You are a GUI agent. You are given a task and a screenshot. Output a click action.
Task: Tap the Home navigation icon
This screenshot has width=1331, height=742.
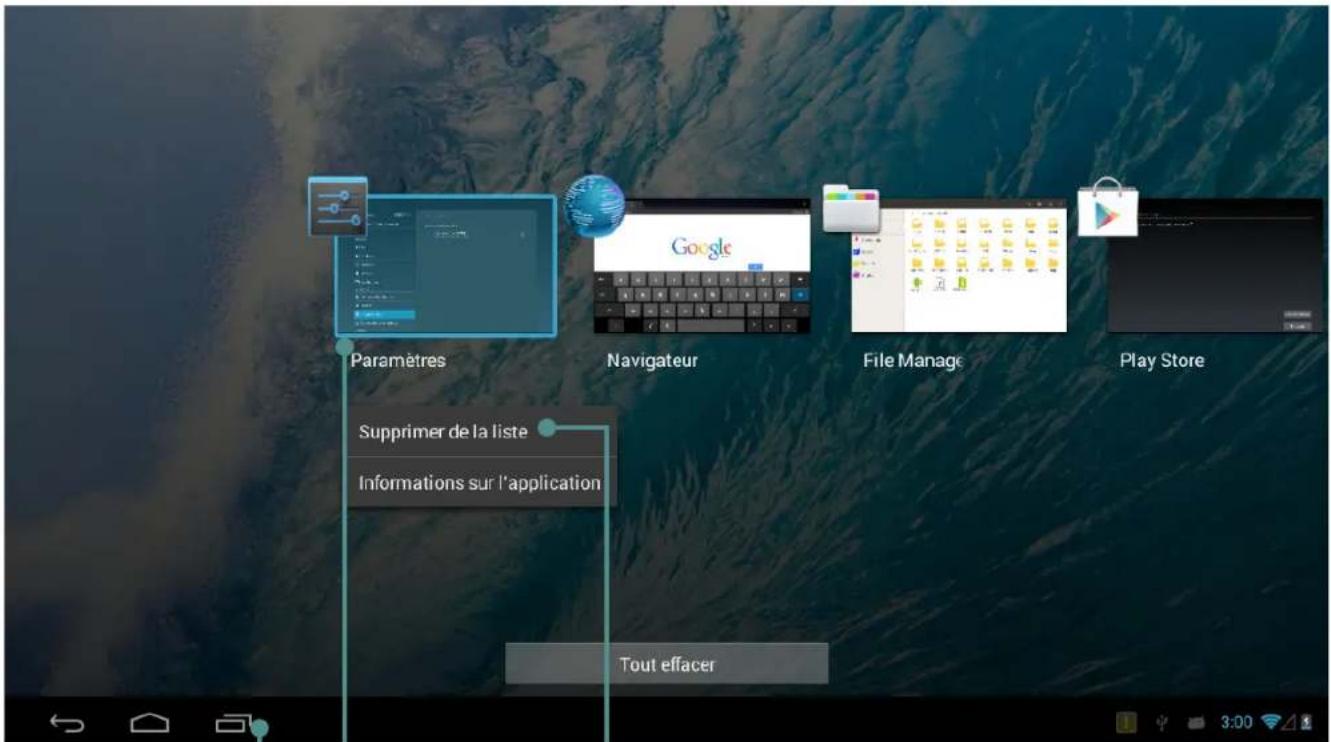[x=150, y=723]
